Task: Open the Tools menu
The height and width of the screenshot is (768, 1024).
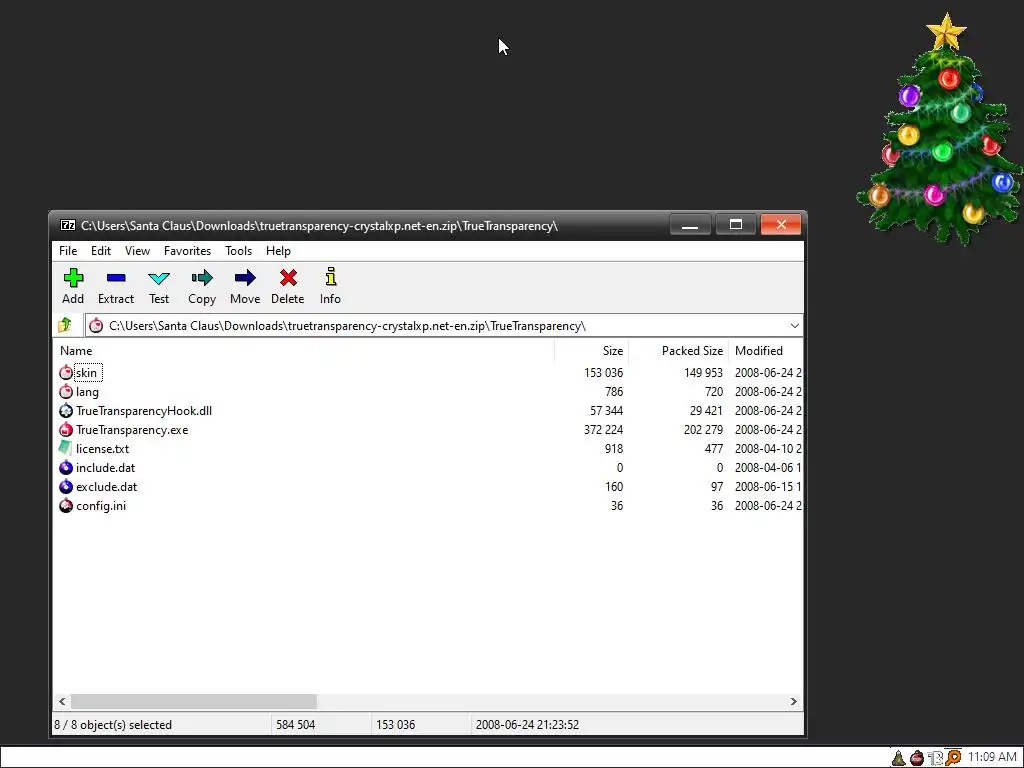Action: [x=238, y=251]
